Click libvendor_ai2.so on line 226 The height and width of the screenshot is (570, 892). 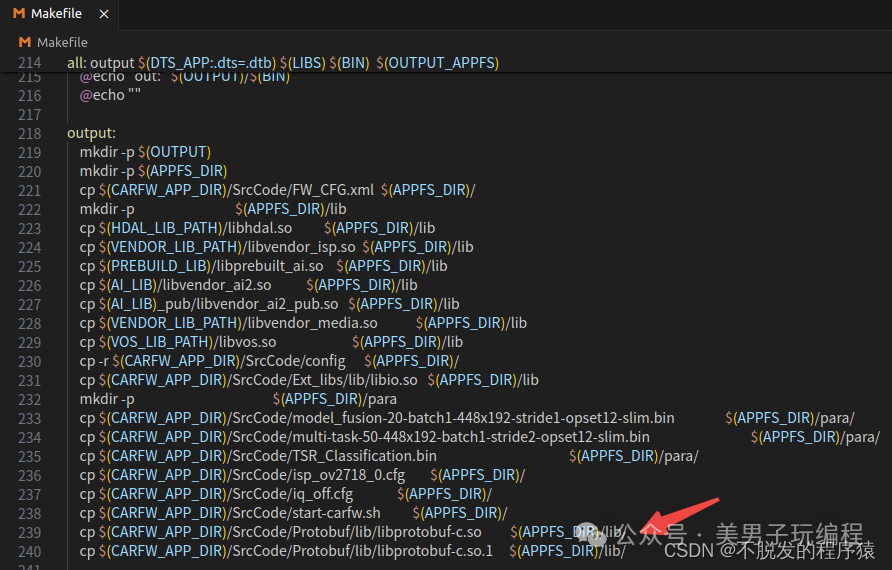click(217, 285)
